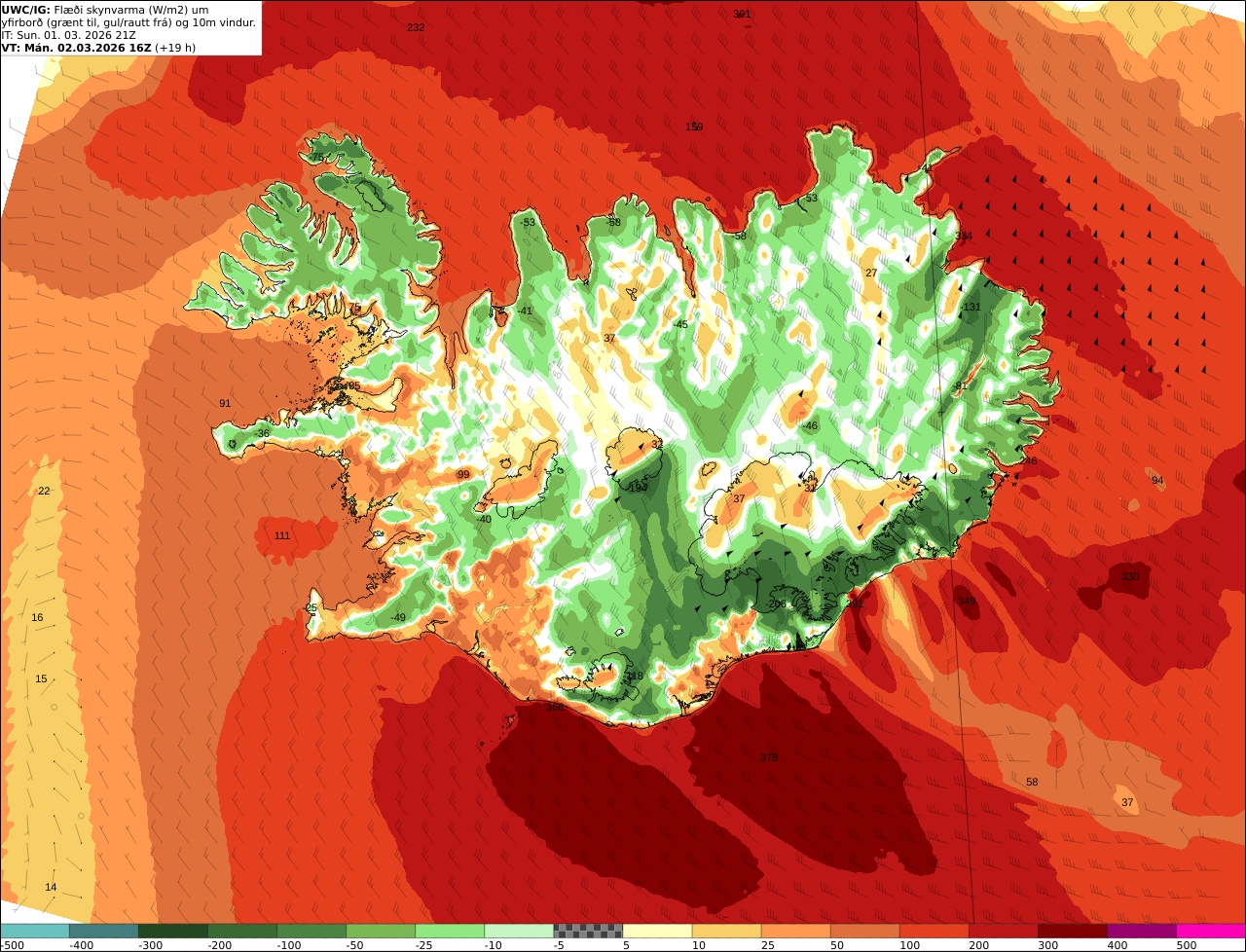Click the map value '378' south of Iceland
The height and width of the screenshot is (952, 1246).
769,756
